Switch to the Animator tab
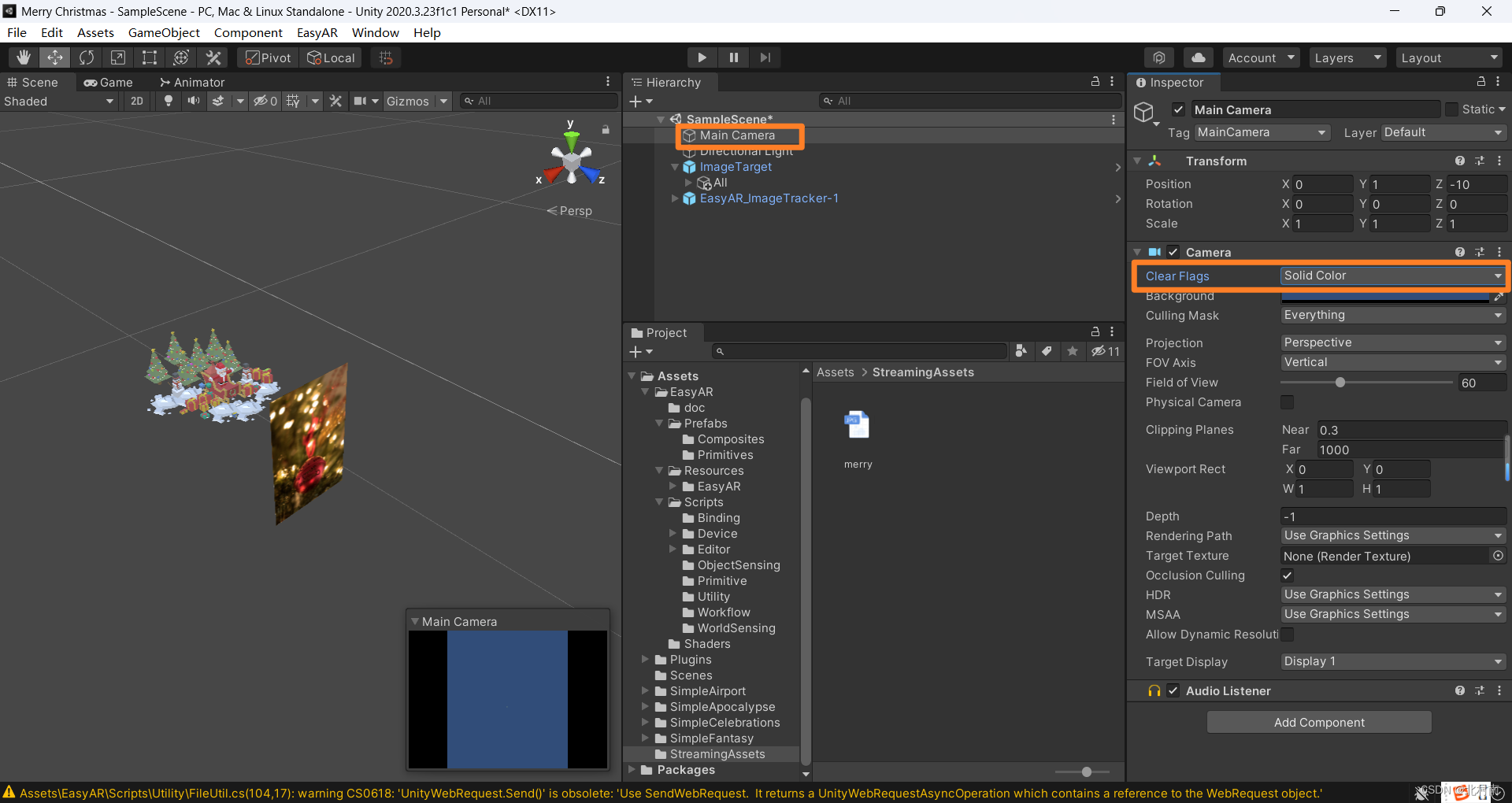 coord(192,82)
